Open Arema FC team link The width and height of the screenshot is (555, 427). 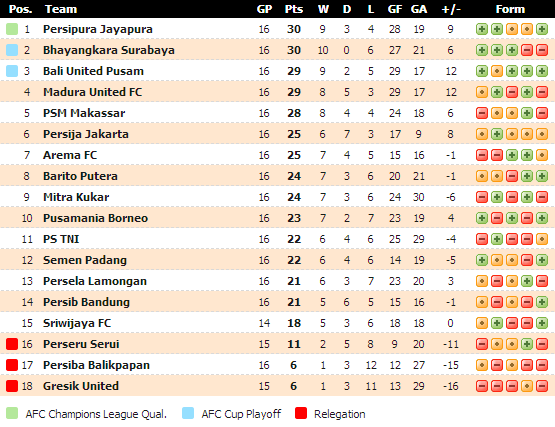[x=70, y=155]
